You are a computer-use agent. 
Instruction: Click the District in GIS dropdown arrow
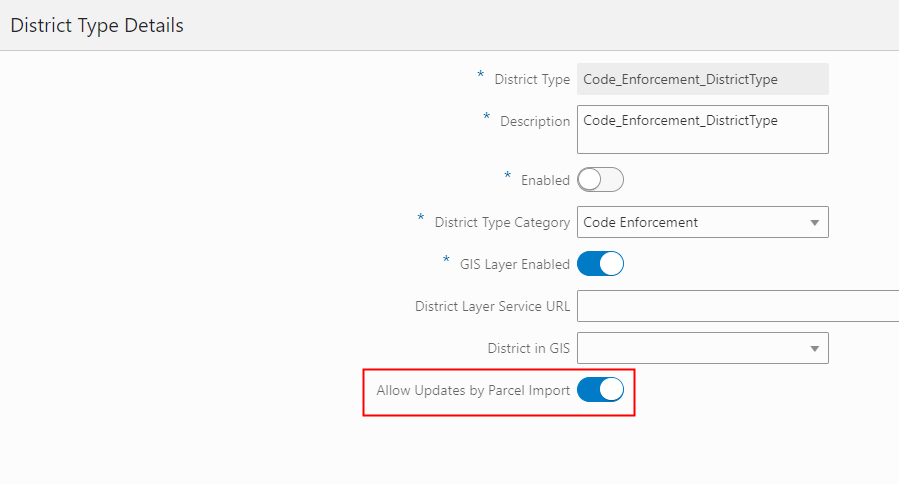[814, 348]
